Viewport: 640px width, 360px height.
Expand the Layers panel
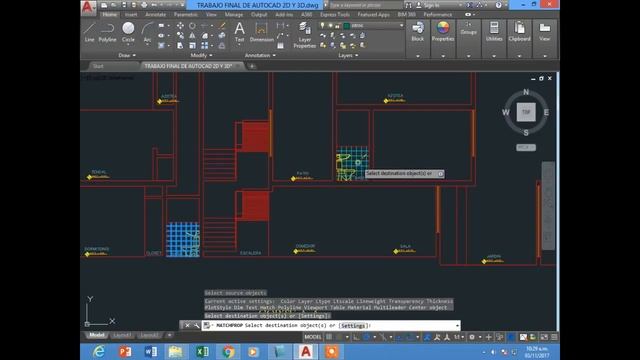(x=348, y=55)
